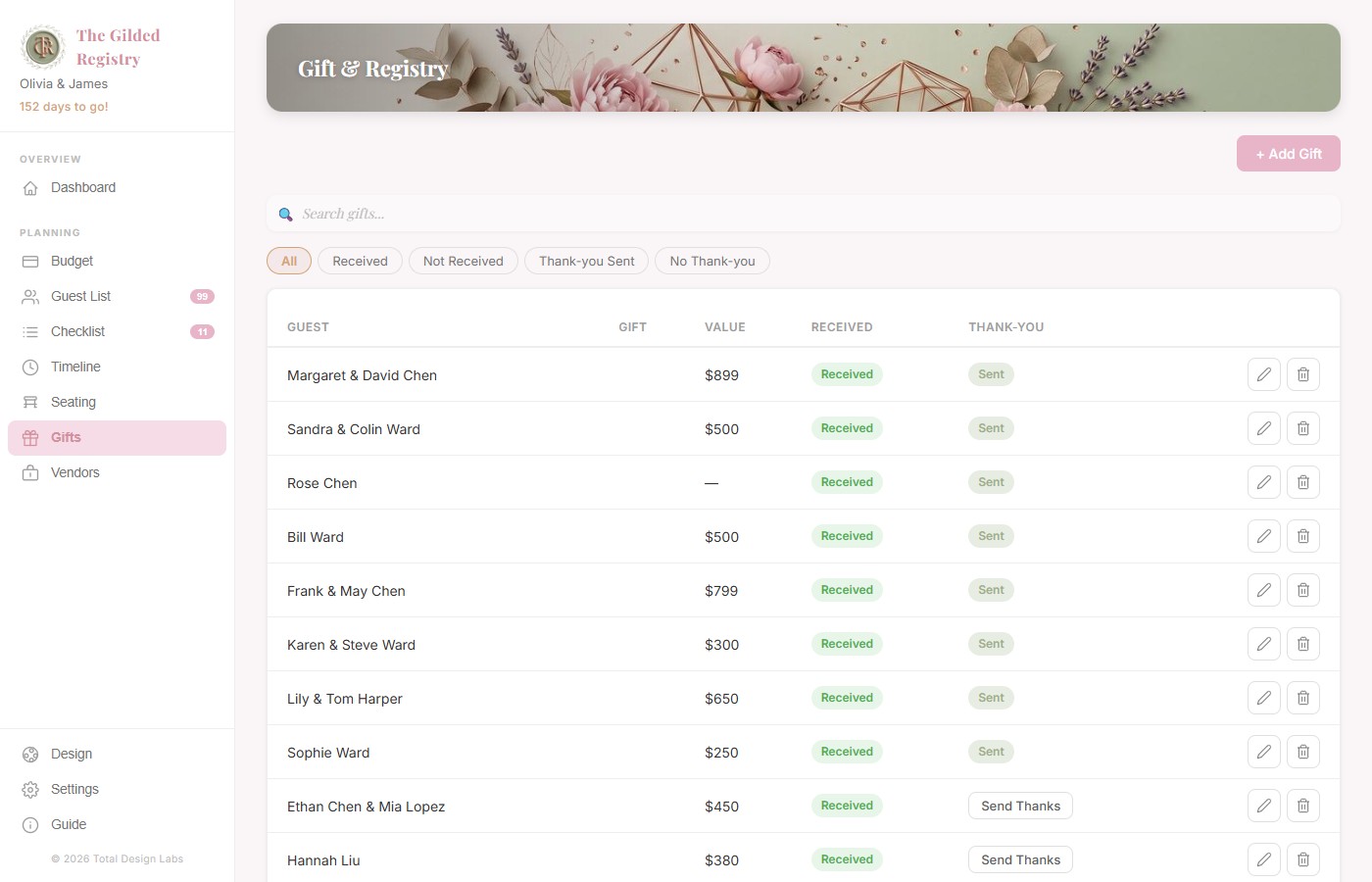1372x882 pixels.
Task: Filter gifts by Received
Action: [360, 261]
